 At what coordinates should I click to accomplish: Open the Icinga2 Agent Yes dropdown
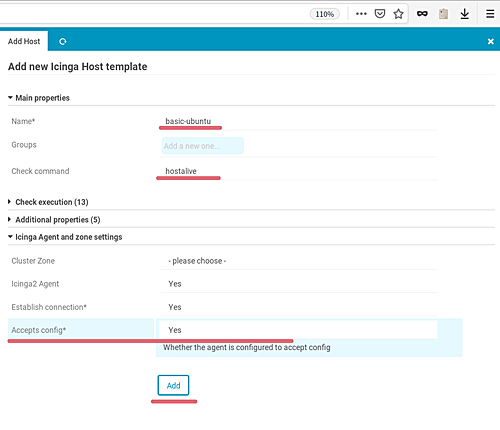298,284
